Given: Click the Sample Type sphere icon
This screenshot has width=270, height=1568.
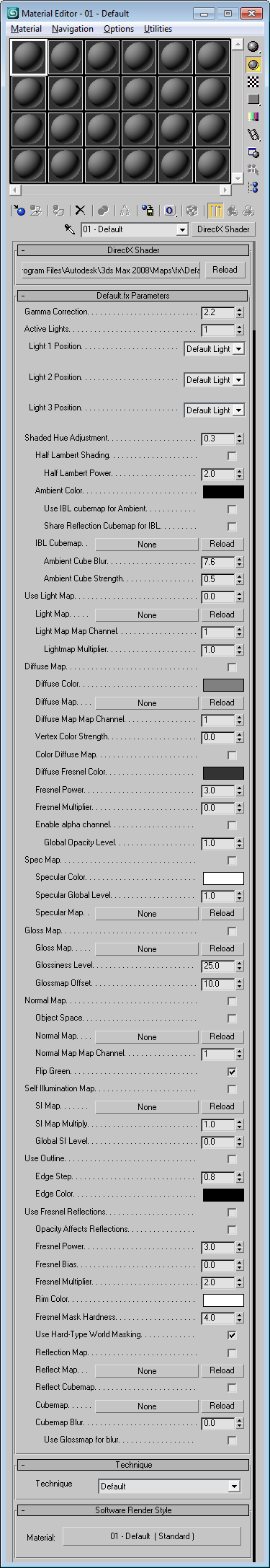Looking at the screenshot, I should [253, 47].
